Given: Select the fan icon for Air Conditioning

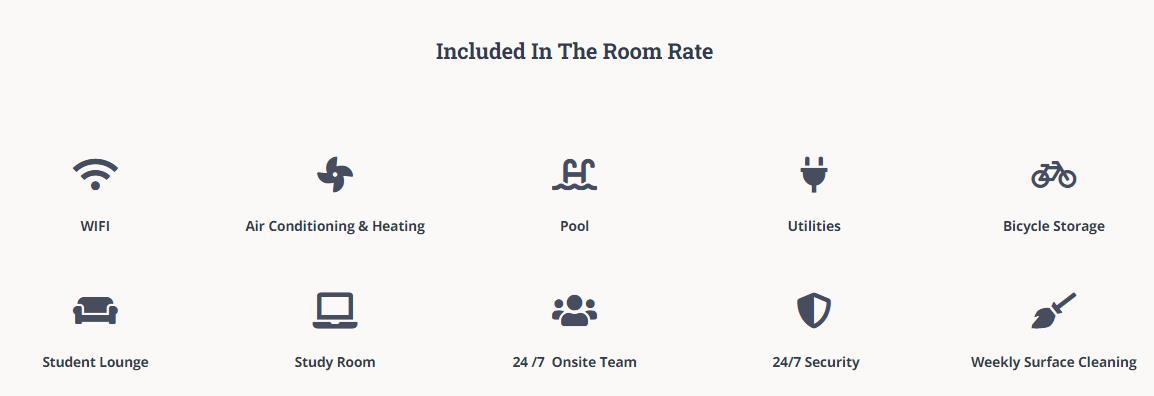Looking at the screenshot, I should [x=335, y=174].
